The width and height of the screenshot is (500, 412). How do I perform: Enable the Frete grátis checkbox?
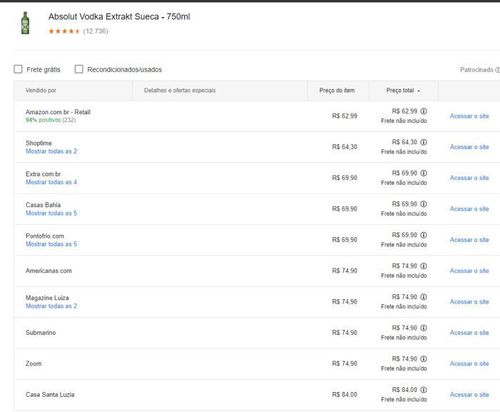(x=18, y=69)
